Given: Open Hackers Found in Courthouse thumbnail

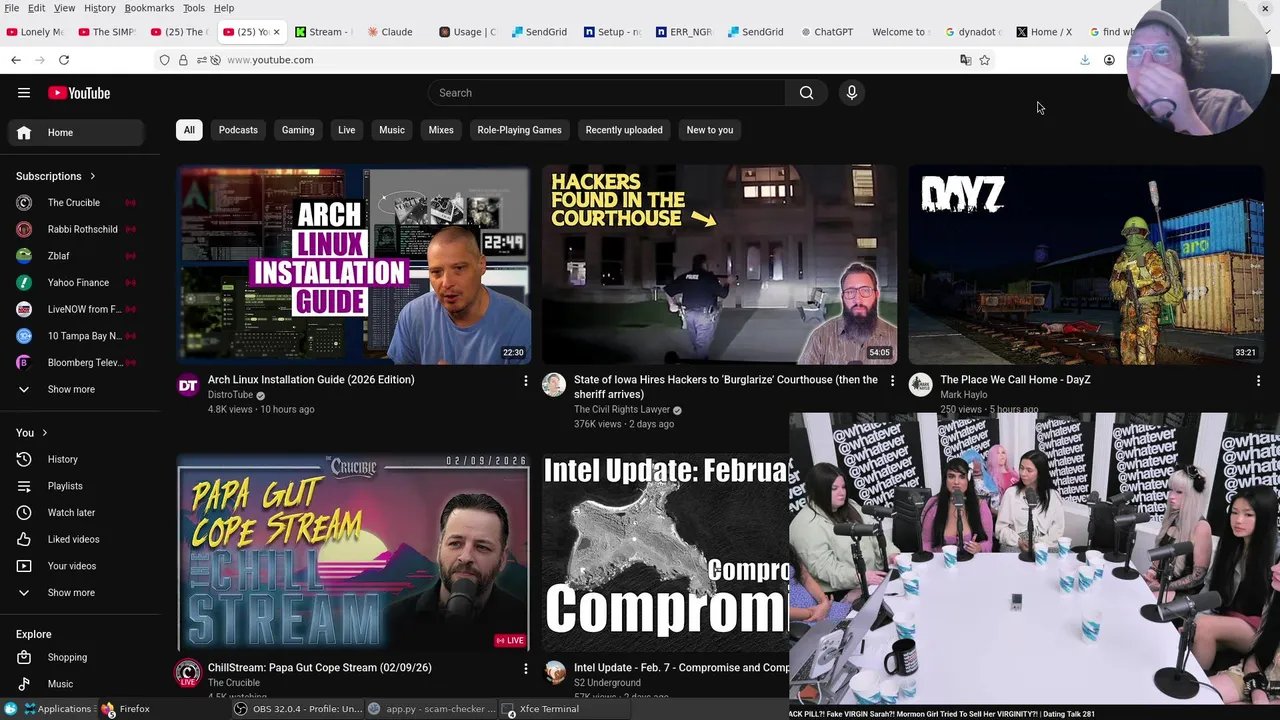Looking at the screenshot, I should 719,265.
